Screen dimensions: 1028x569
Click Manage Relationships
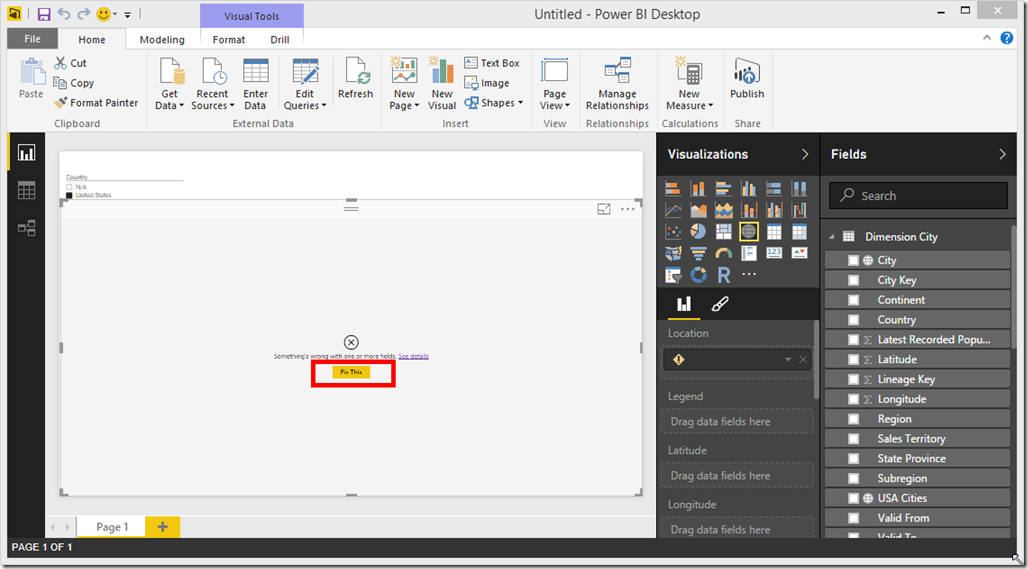618,85
